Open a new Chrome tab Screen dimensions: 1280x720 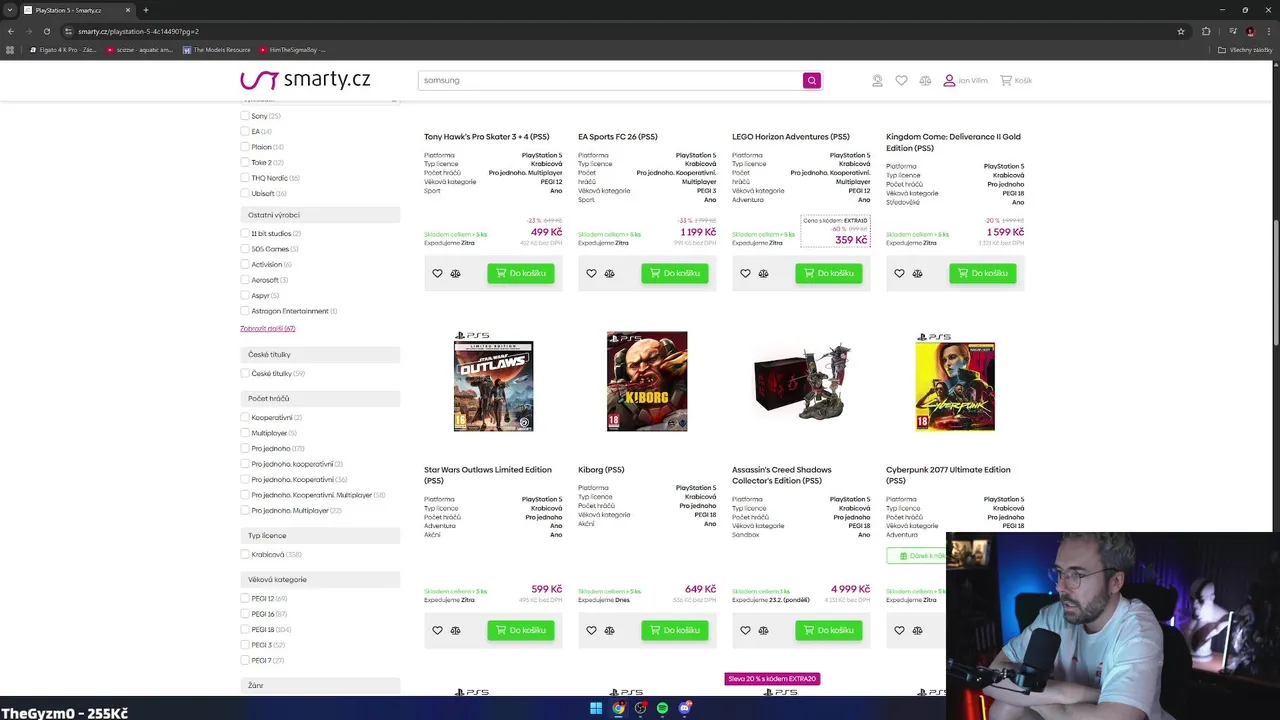146,10
